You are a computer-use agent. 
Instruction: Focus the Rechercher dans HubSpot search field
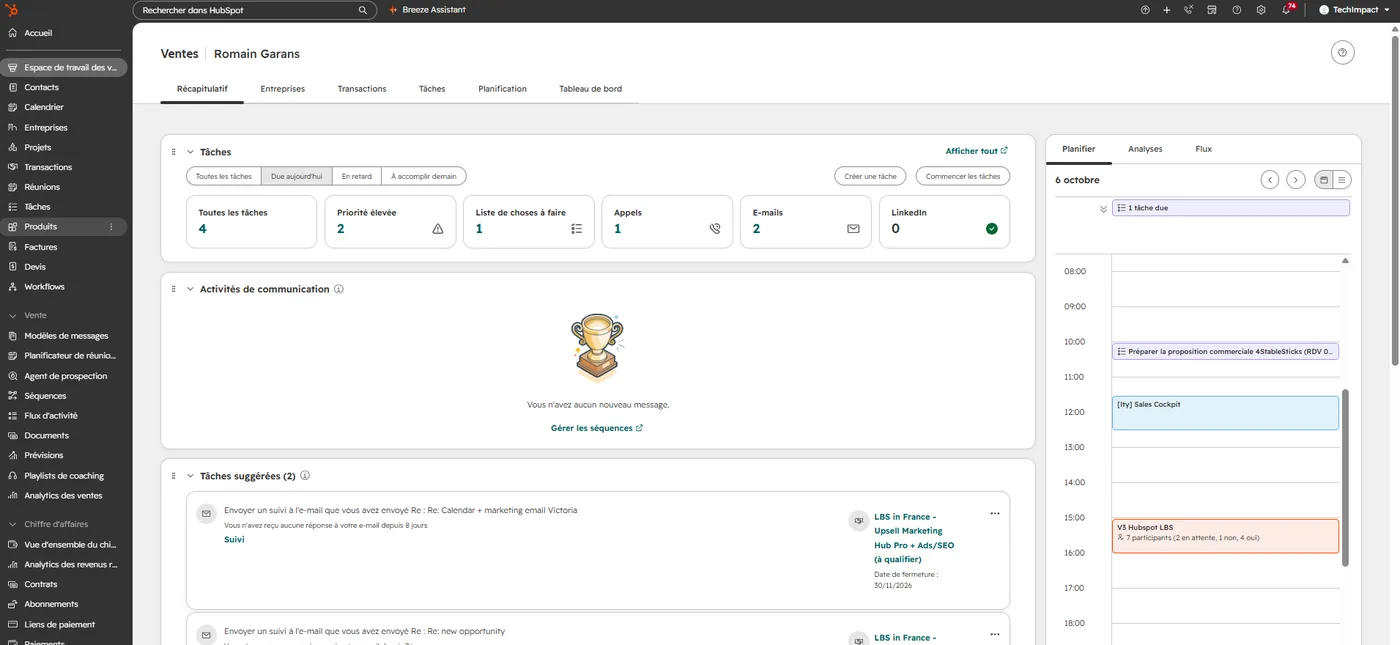pos(255,10)
